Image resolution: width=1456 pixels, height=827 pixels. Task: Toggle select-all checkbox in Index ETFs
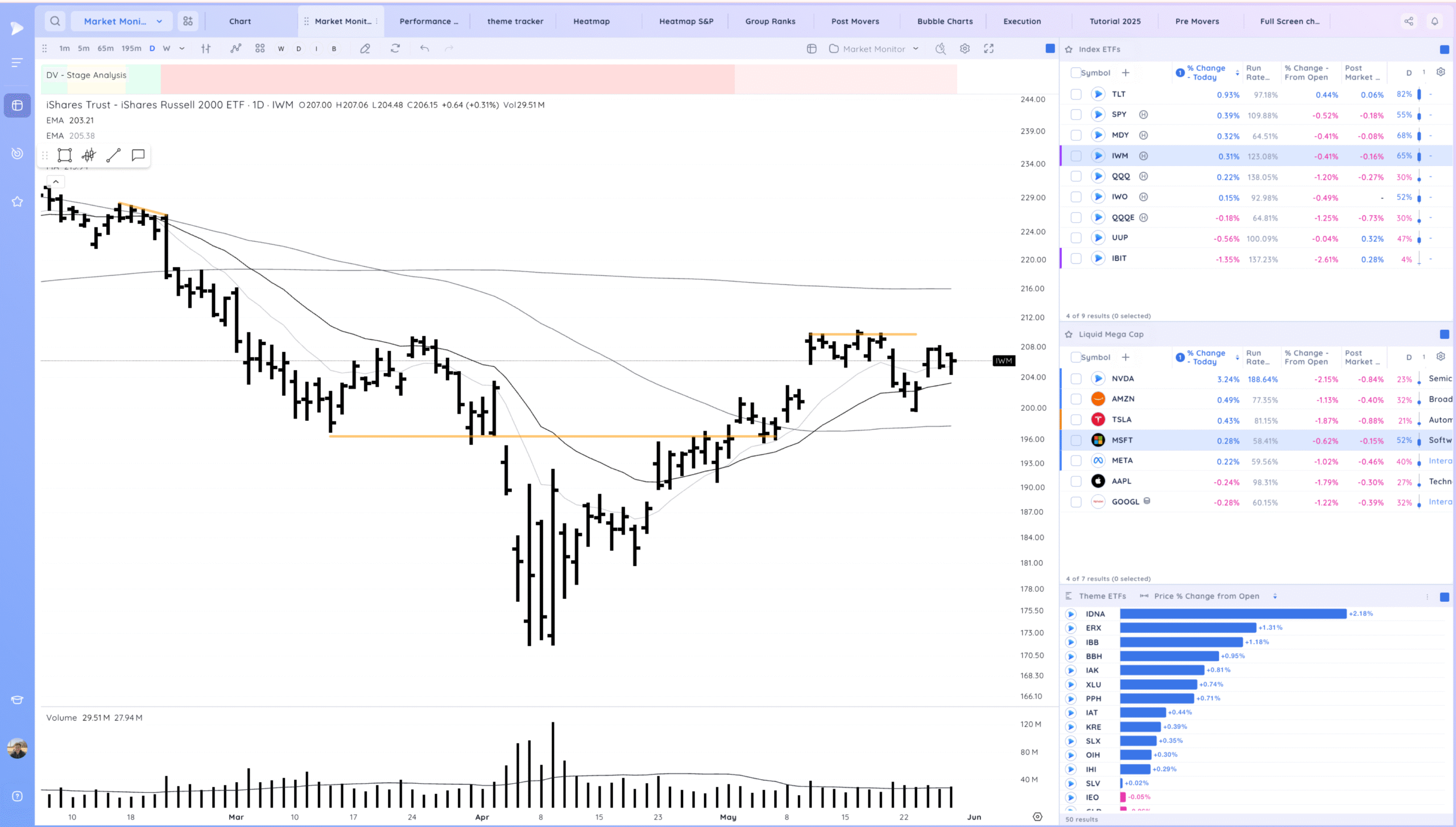pyautogui.click(x=1075, y=73)
